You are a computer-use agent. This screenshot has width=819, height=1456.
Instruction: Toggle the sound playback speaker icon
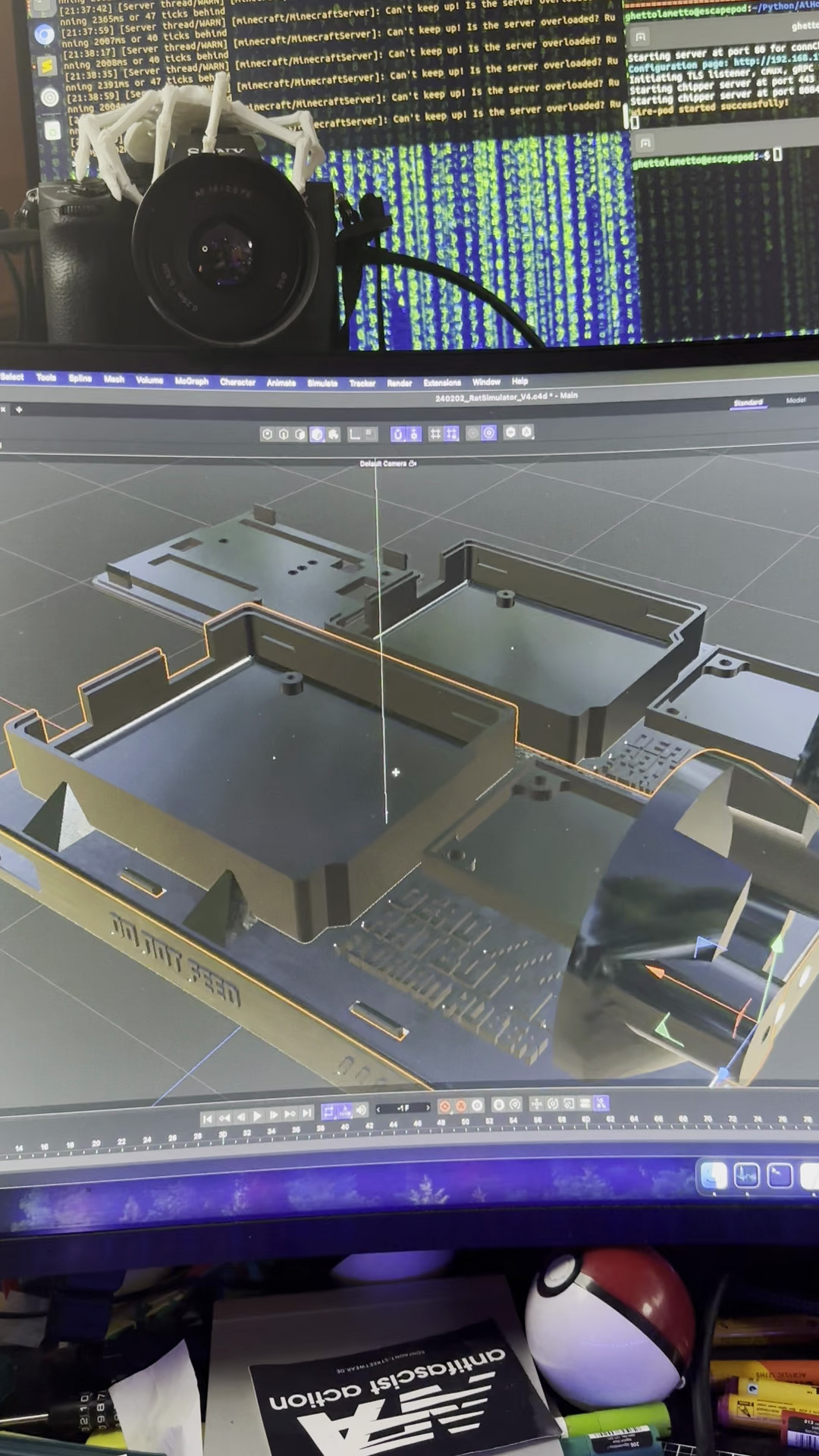(361, 1110)
